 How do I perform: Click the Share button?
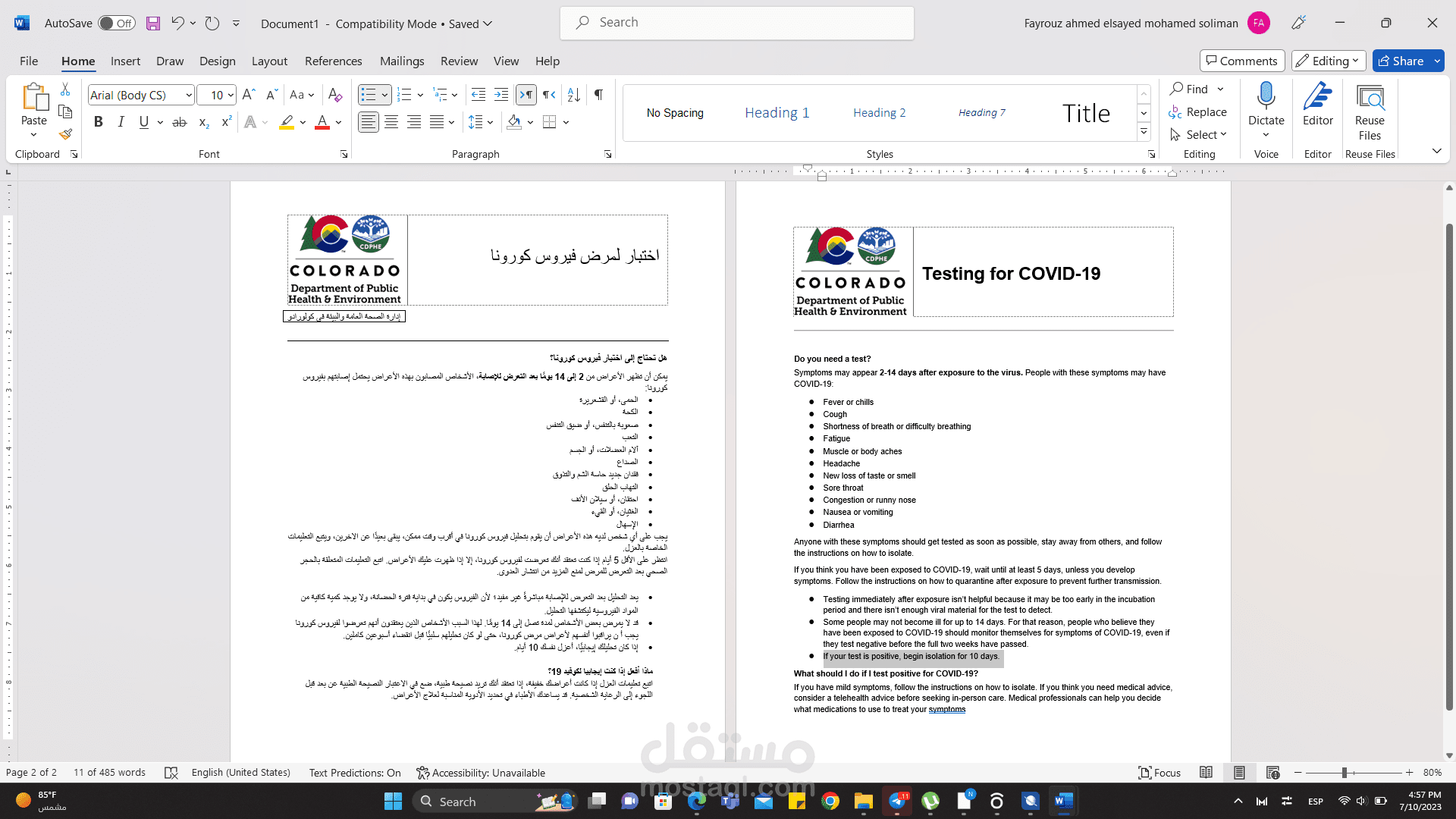tap(1401, 61)
